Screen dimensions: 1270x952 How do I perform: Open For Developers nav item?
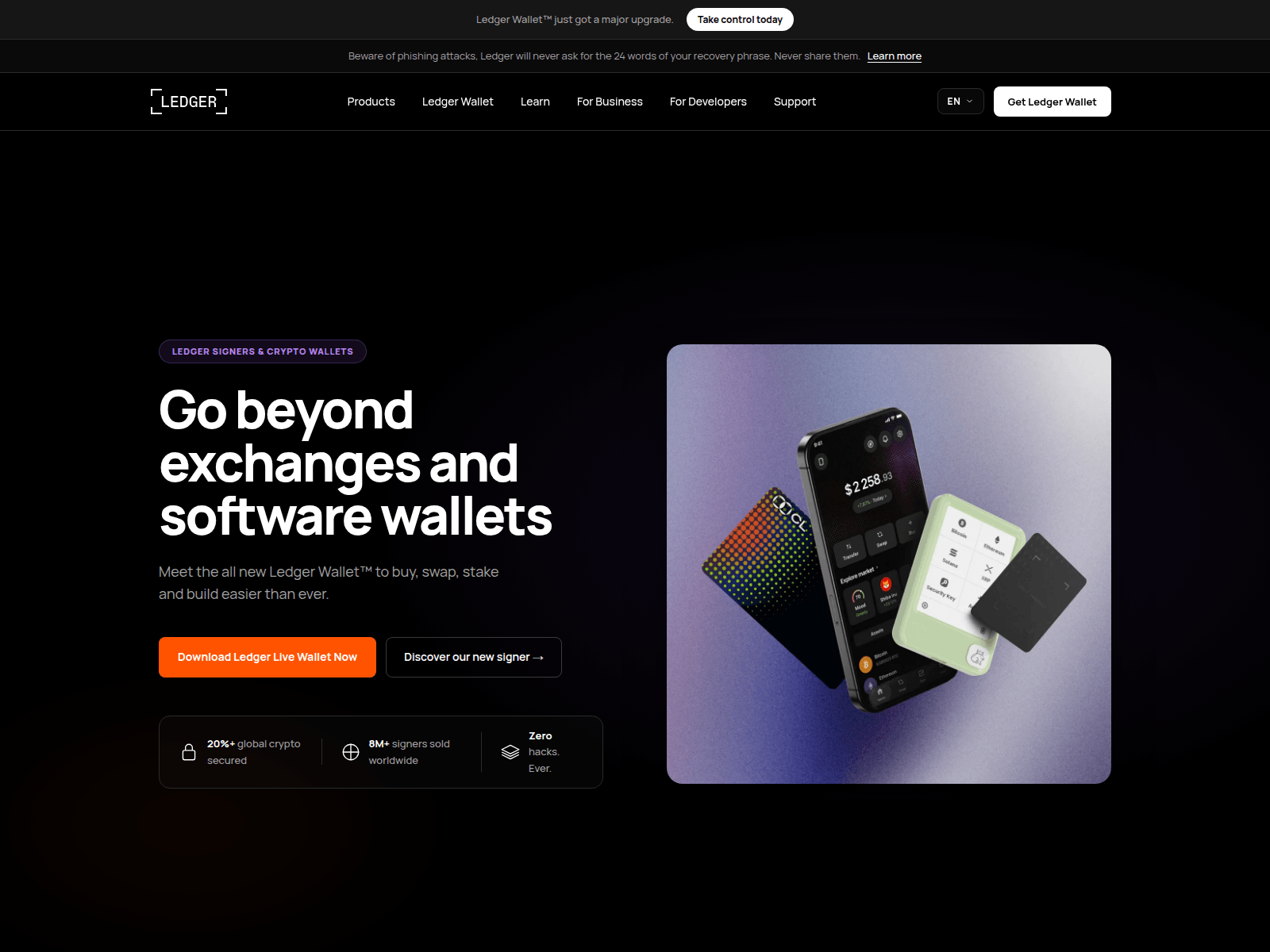pyautogui.click(x=708, y=102)
